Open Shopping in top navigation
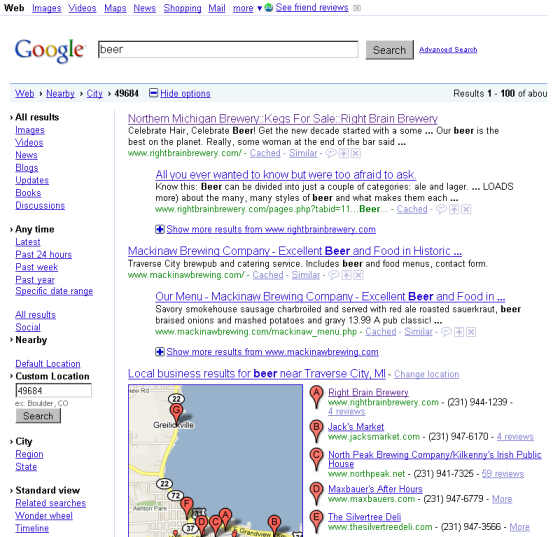Image resolution: width=560 pixels, height=537 pixels. point(182,8)
